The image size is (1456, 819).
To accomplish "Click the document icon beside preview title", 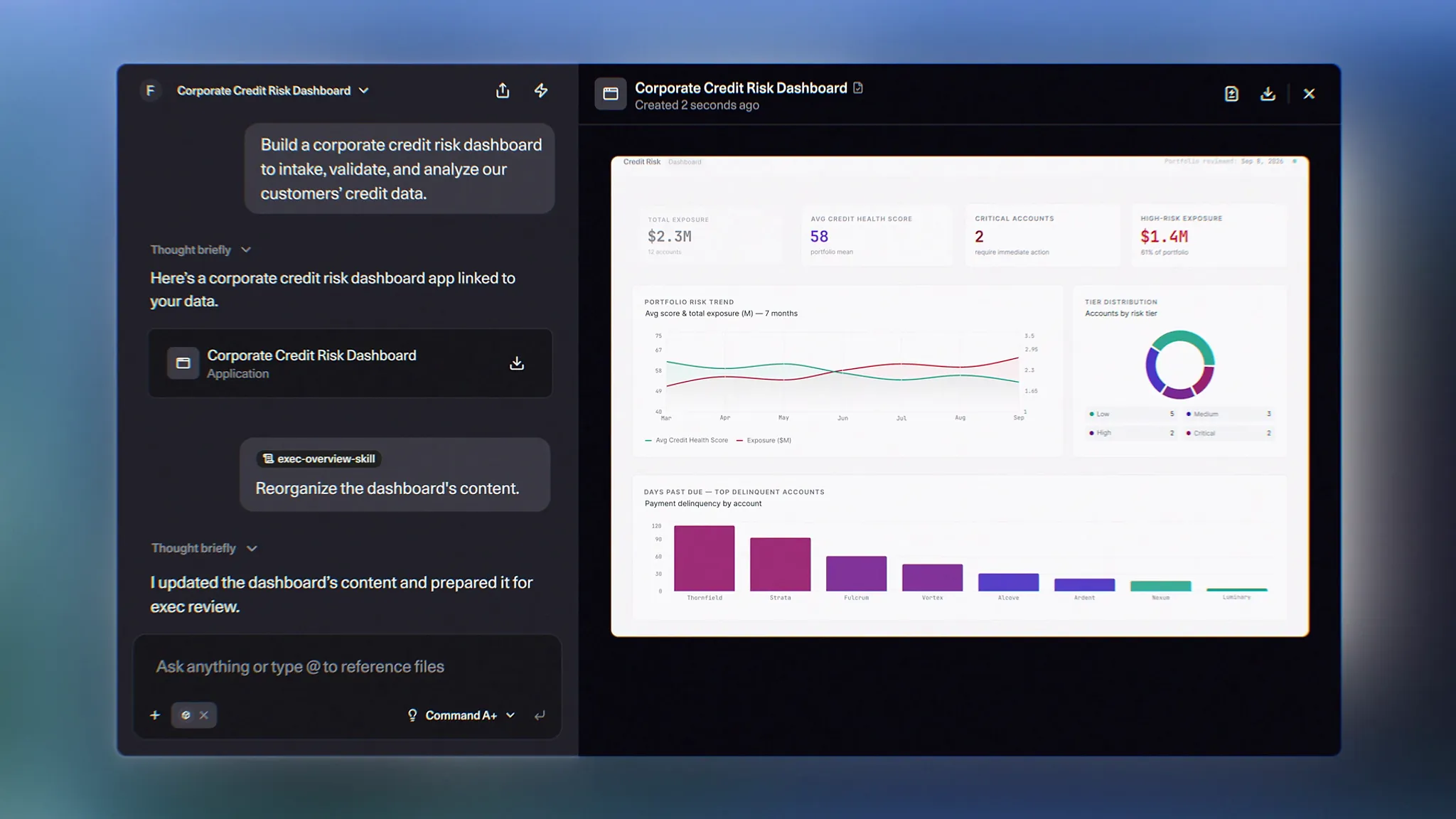I will [858, 88].
